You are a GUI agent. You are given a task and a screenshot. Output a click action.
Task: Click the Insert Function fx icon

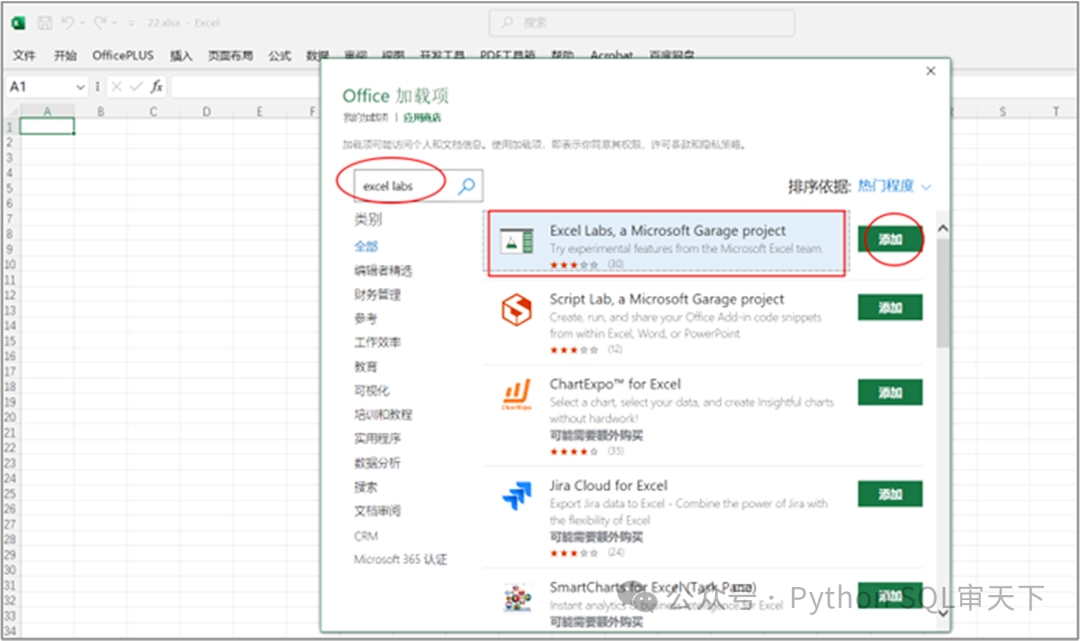coord(157,86)
